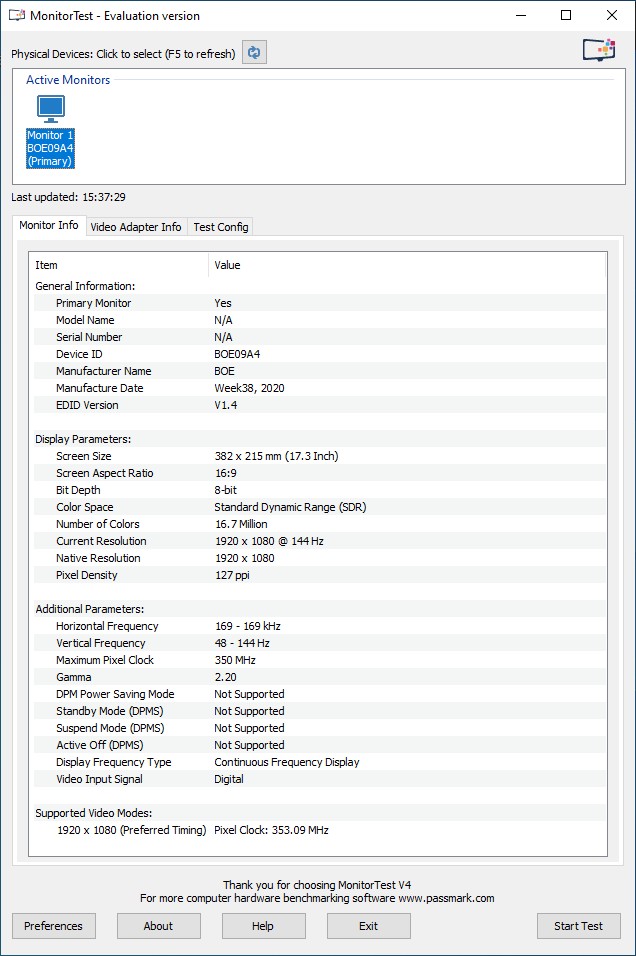
Task: Select the Manufacture Date row
Action: [99, 388]
